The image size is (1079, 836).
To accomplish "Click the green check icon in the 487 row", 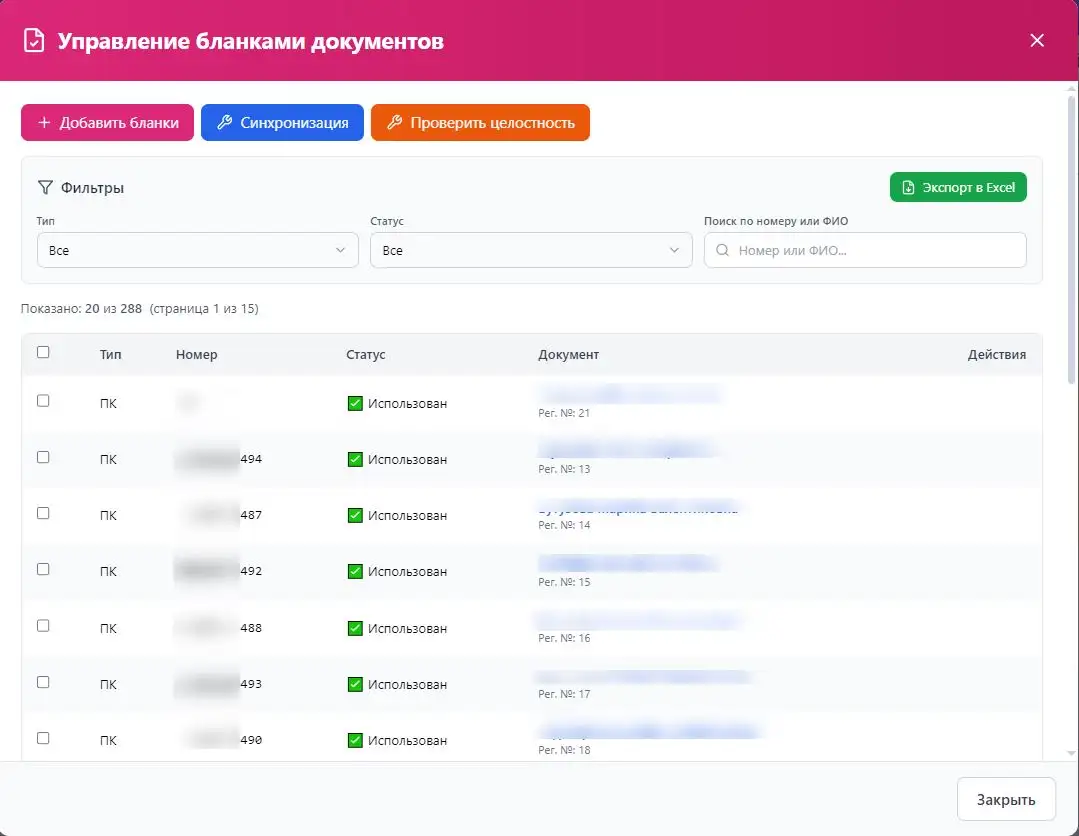I will [x=355, y=515].
